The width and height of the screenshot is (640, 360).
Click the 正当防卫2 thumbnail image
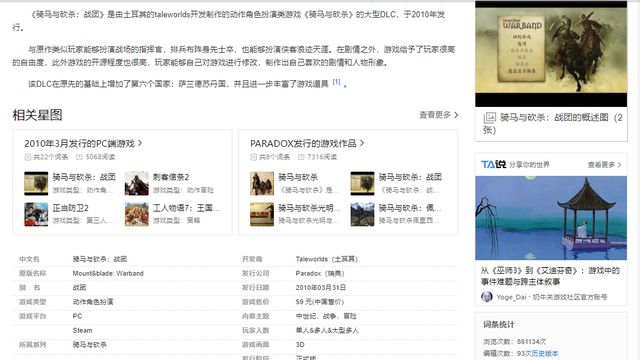click(x=36, y=214)
